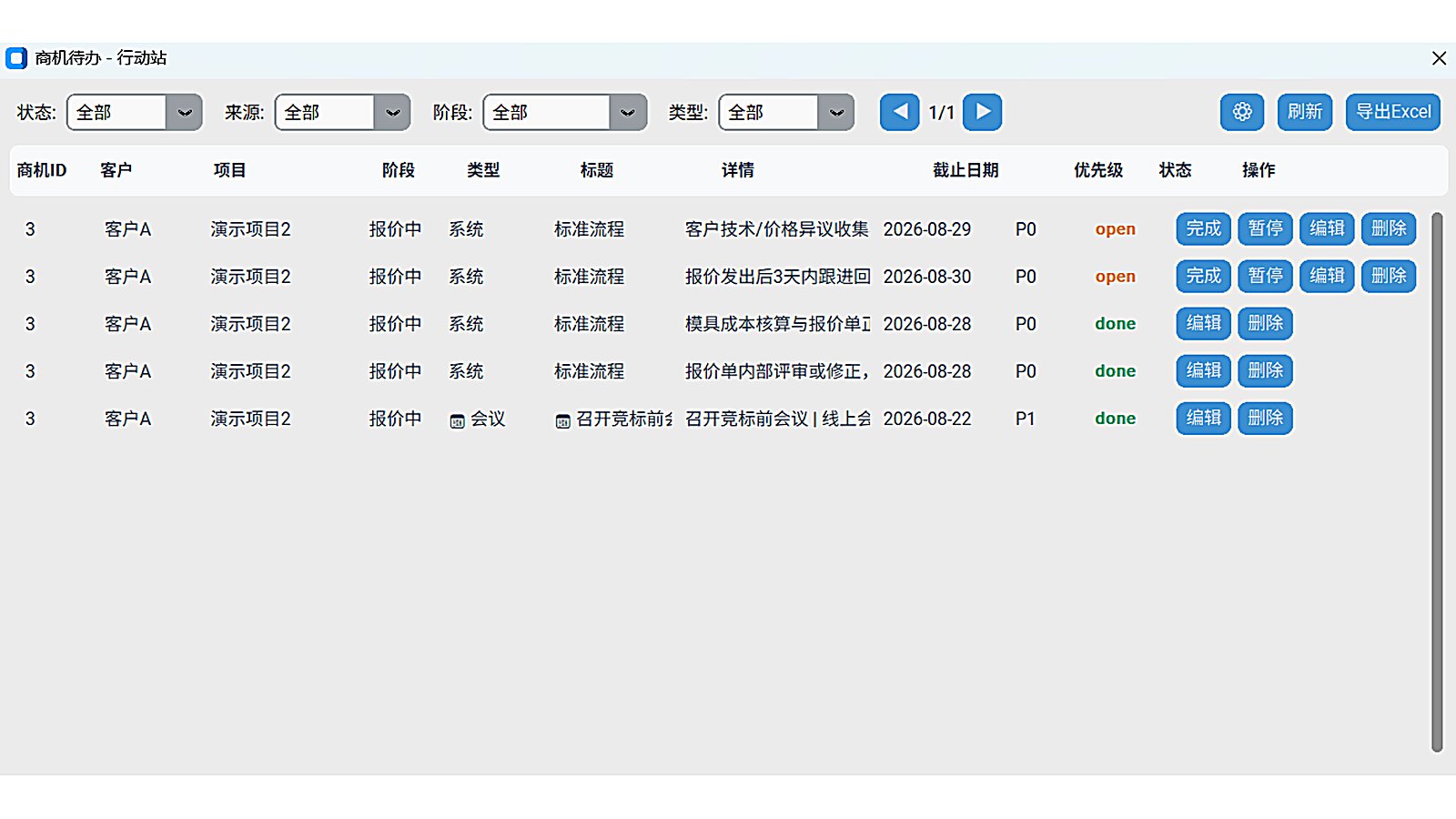
Task: Mark 客户技术/价格异议收集 row as 完成
Action: click(x=1204, y=228)
